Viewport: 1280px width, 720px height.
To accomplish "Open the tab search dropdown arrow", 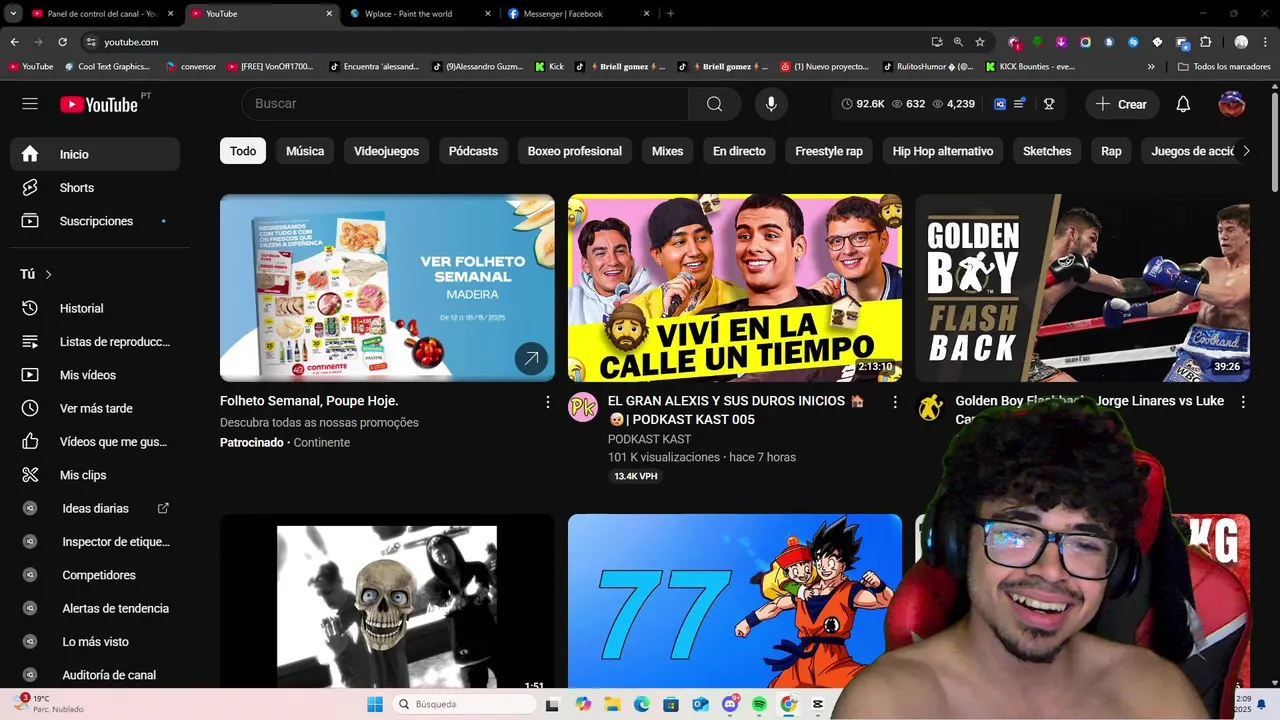I will point(13,14).
